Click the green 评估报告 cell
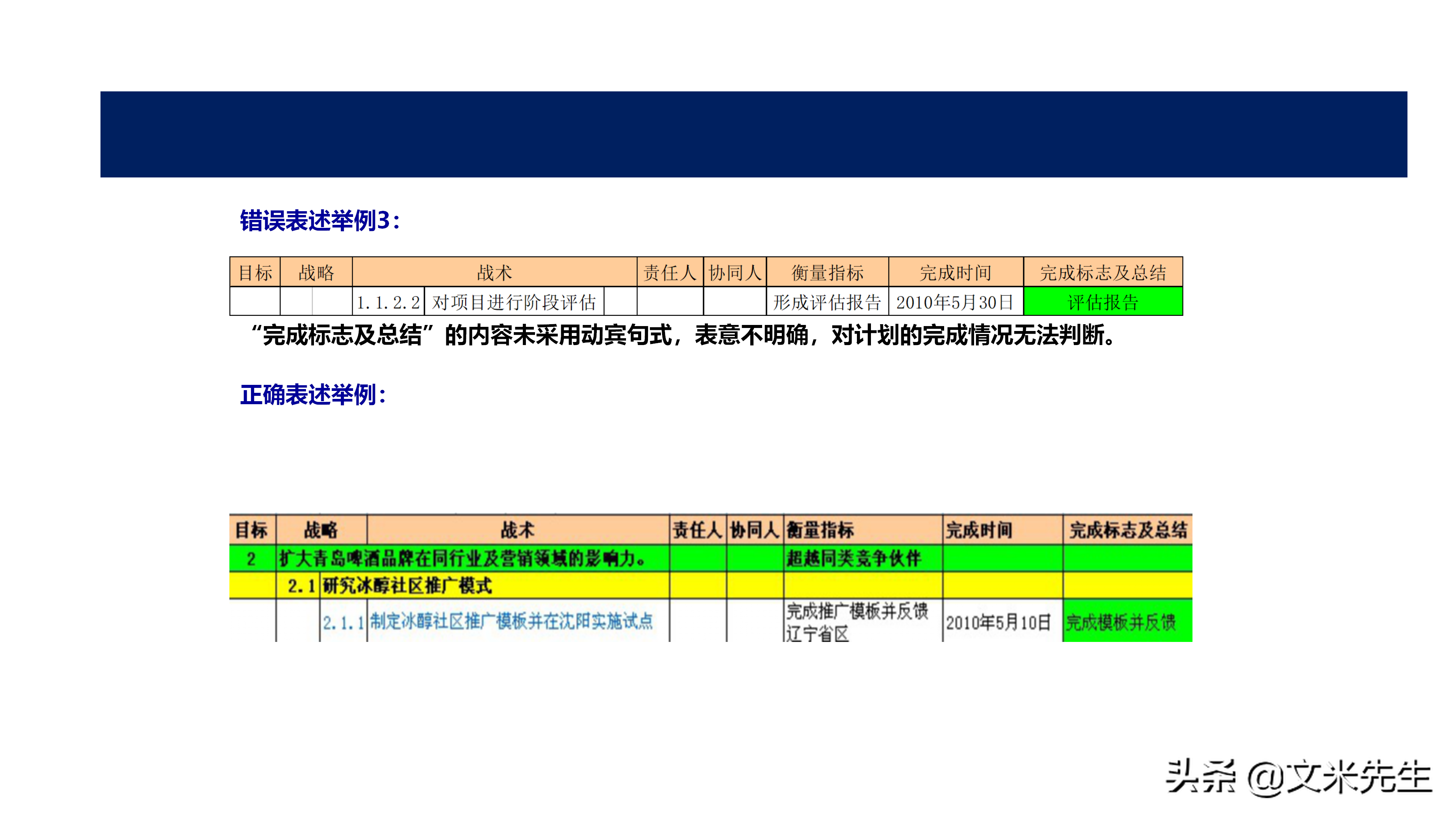Image resolution: width=1456 pixels, height=819 pixels. (1102, 302)
